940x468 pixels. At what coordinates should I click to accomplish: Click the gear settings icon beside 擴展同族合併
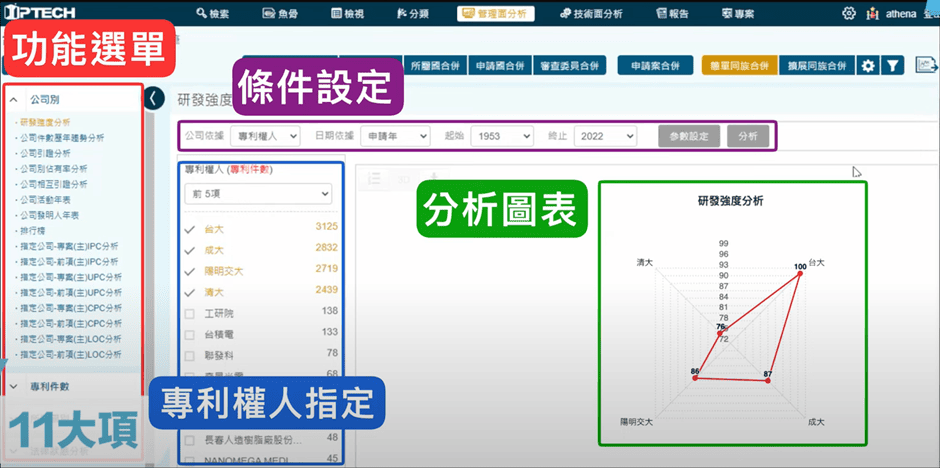coord(868,66)
